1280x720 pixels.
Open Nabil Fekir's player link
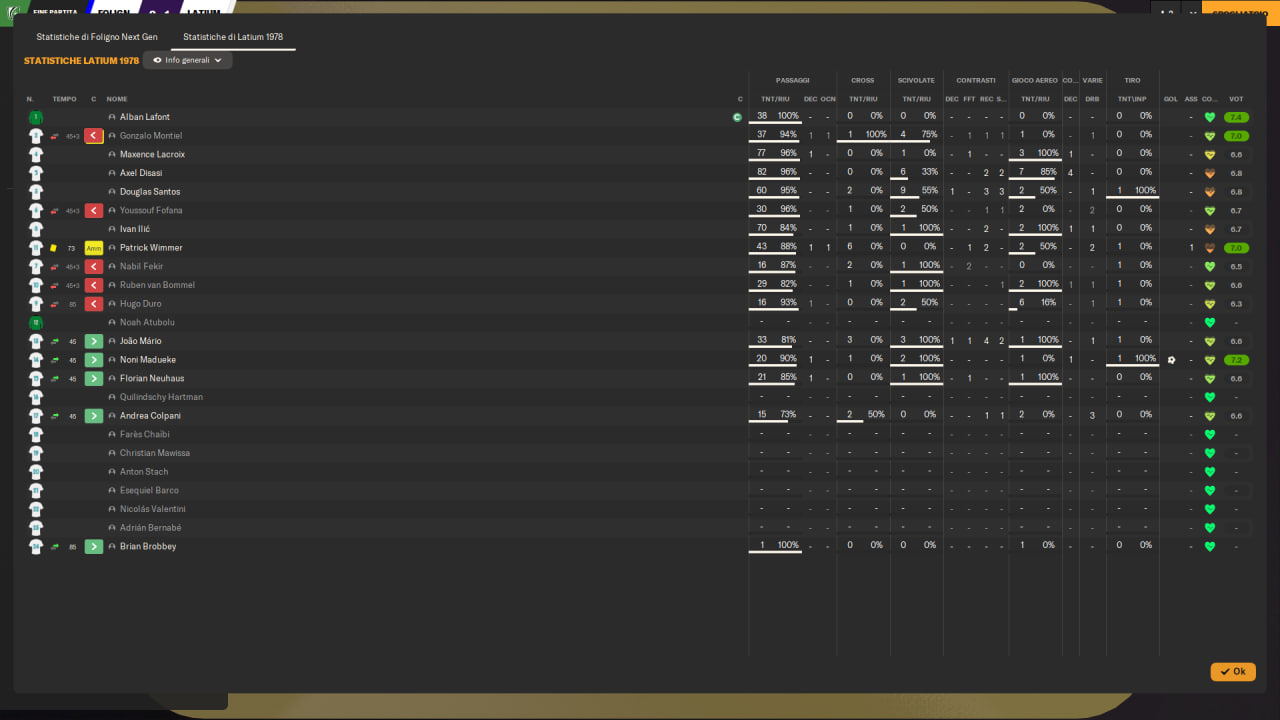142,267
